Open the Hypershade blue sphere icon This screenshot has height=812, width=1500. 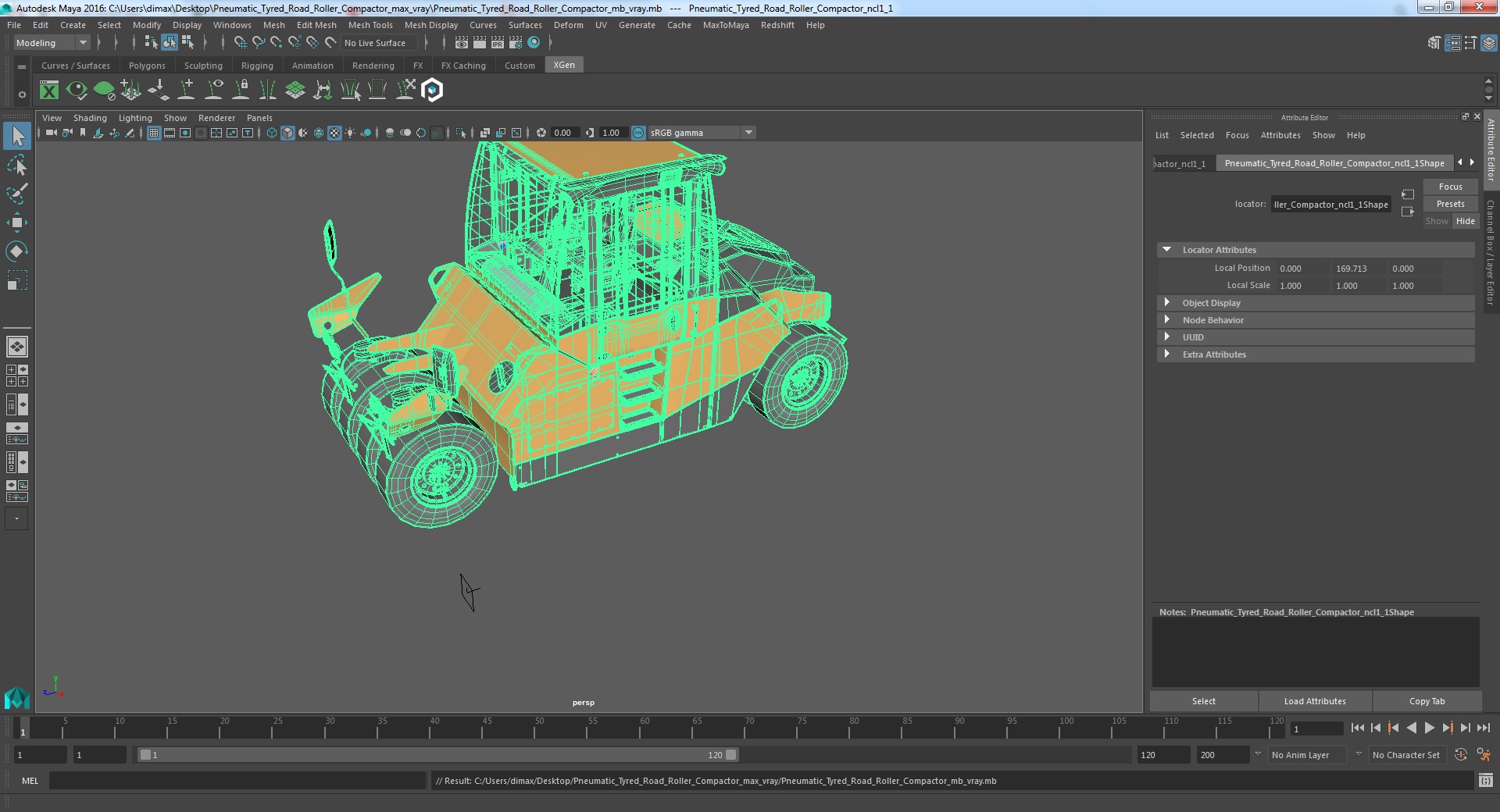pyautogui.click(x=534, y=43)
